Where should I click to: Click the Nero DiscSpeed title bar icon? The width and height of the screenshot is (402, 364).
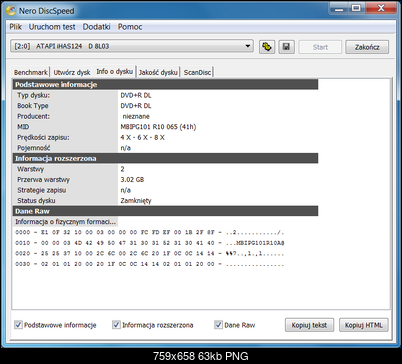11,11
